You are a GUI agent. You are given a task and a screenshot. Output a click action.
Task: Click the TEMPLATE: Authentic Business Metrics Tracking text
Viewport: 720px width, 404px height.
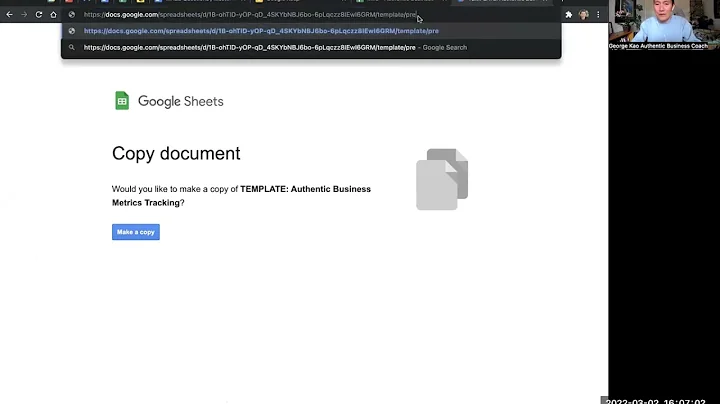pos(242,196)
